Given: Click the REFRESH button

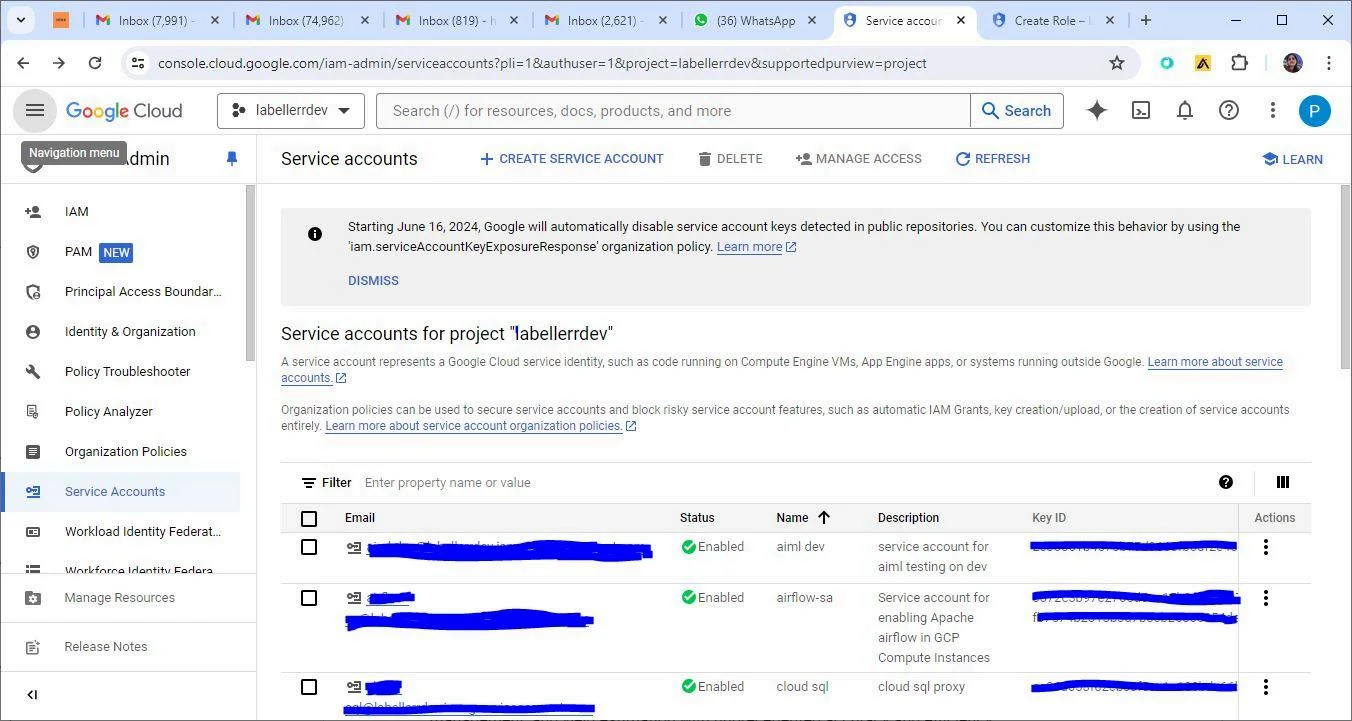Looking at the screenshot, I should point(992,159).
